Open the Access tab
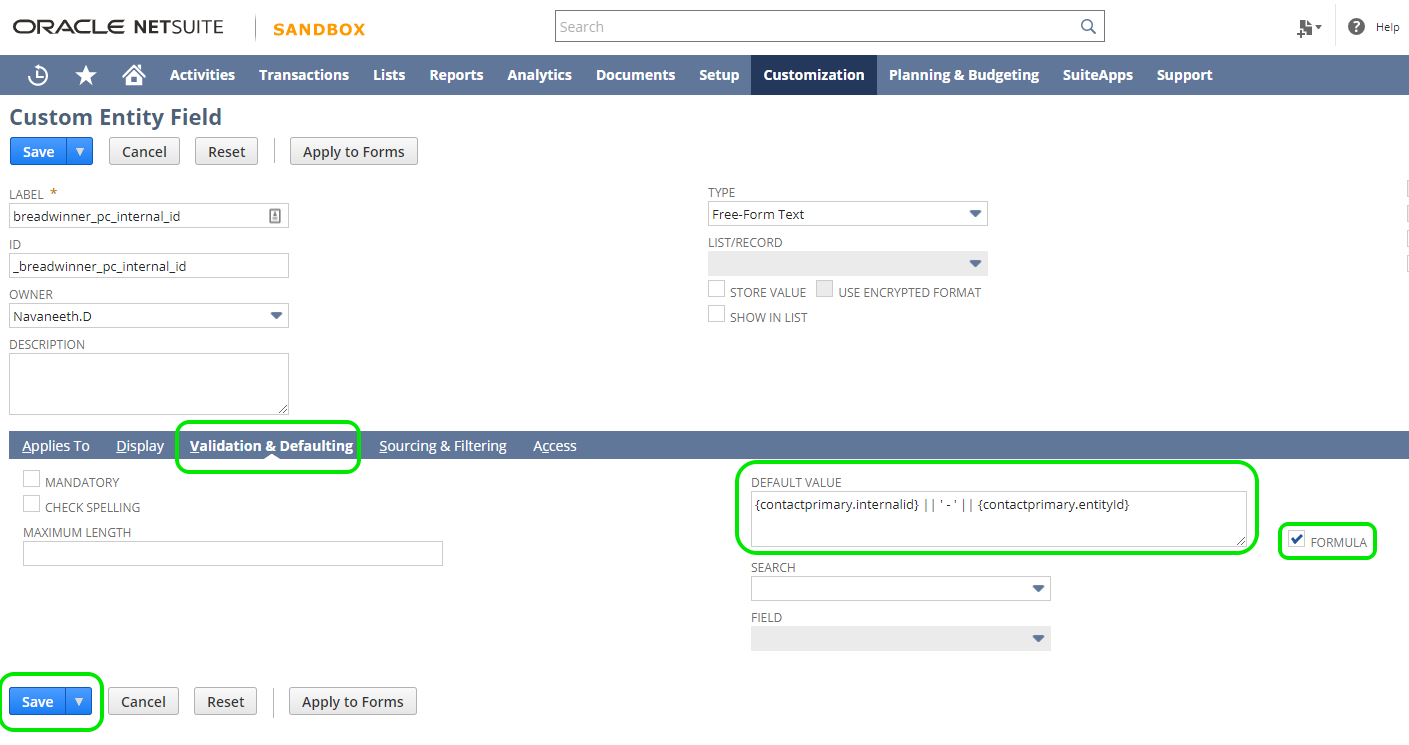1409x745 pixels. 555,446
